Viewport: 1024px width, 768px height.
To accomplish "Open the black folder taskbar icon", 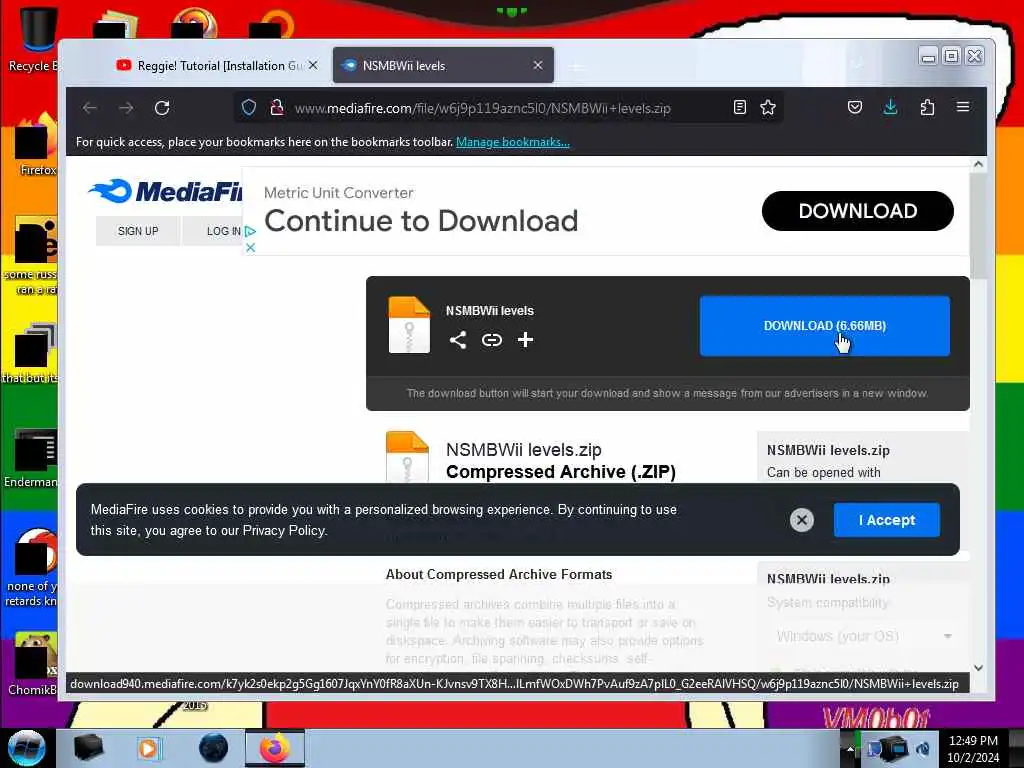I will (88, 748).
